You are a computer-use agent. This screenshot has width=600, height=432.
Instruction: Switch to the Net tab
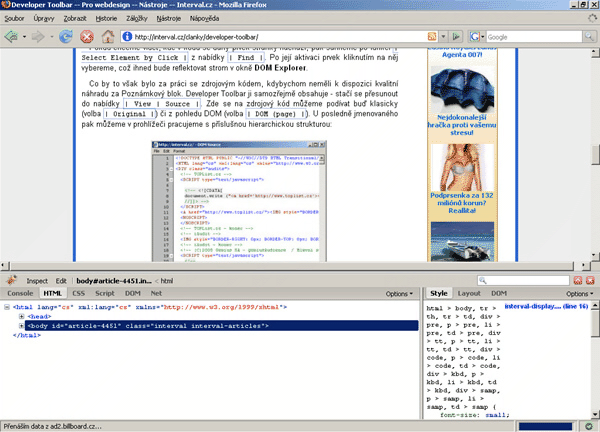click(156, 293)
